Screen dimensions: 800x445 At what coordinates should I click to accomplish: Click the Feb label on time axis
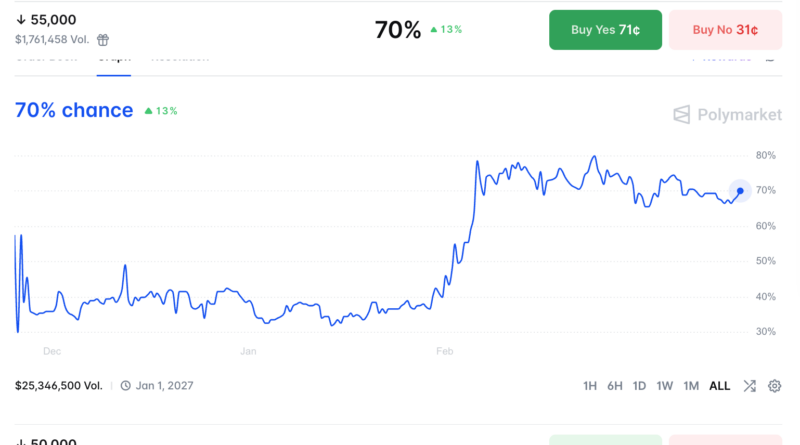coord(445,352)
